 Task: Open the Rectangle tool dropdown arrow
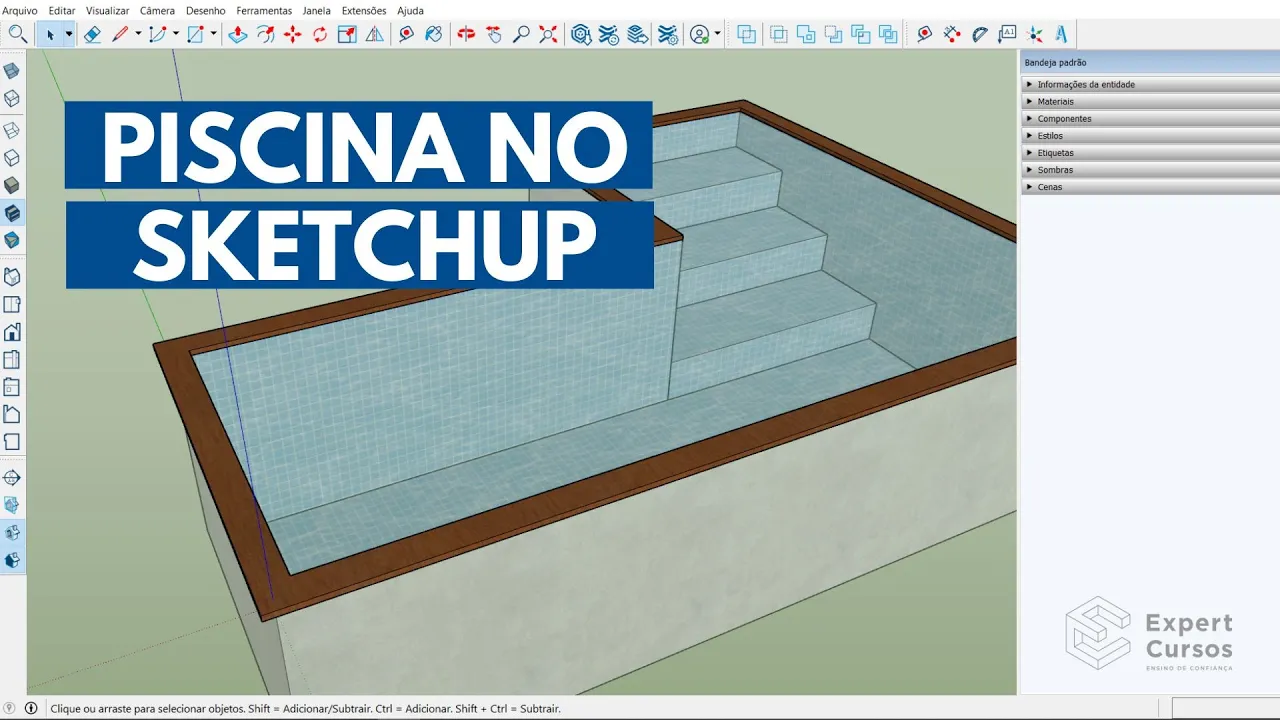(x=213, y=34)
